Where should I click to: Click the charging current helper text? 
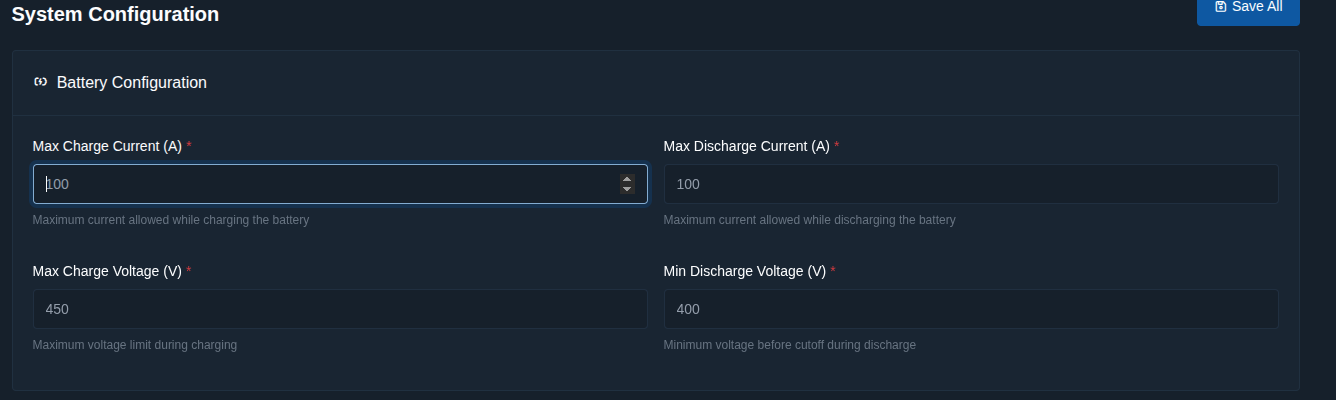(x=170, y=220)
